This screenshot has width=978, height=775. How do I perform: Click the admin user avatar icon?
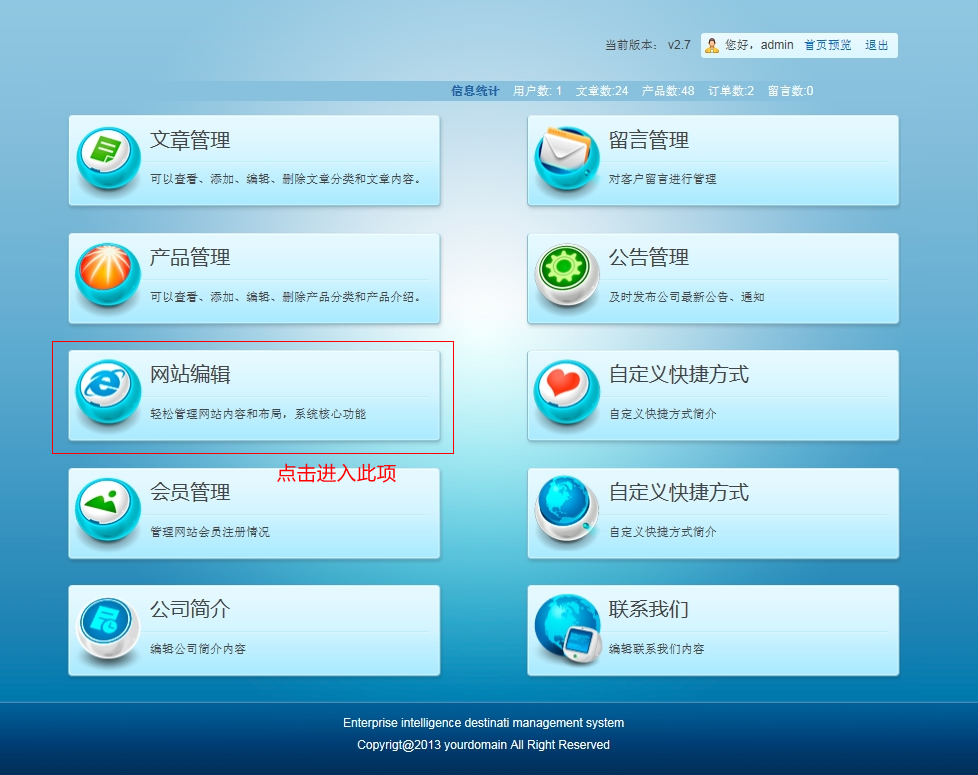[712, 45]
